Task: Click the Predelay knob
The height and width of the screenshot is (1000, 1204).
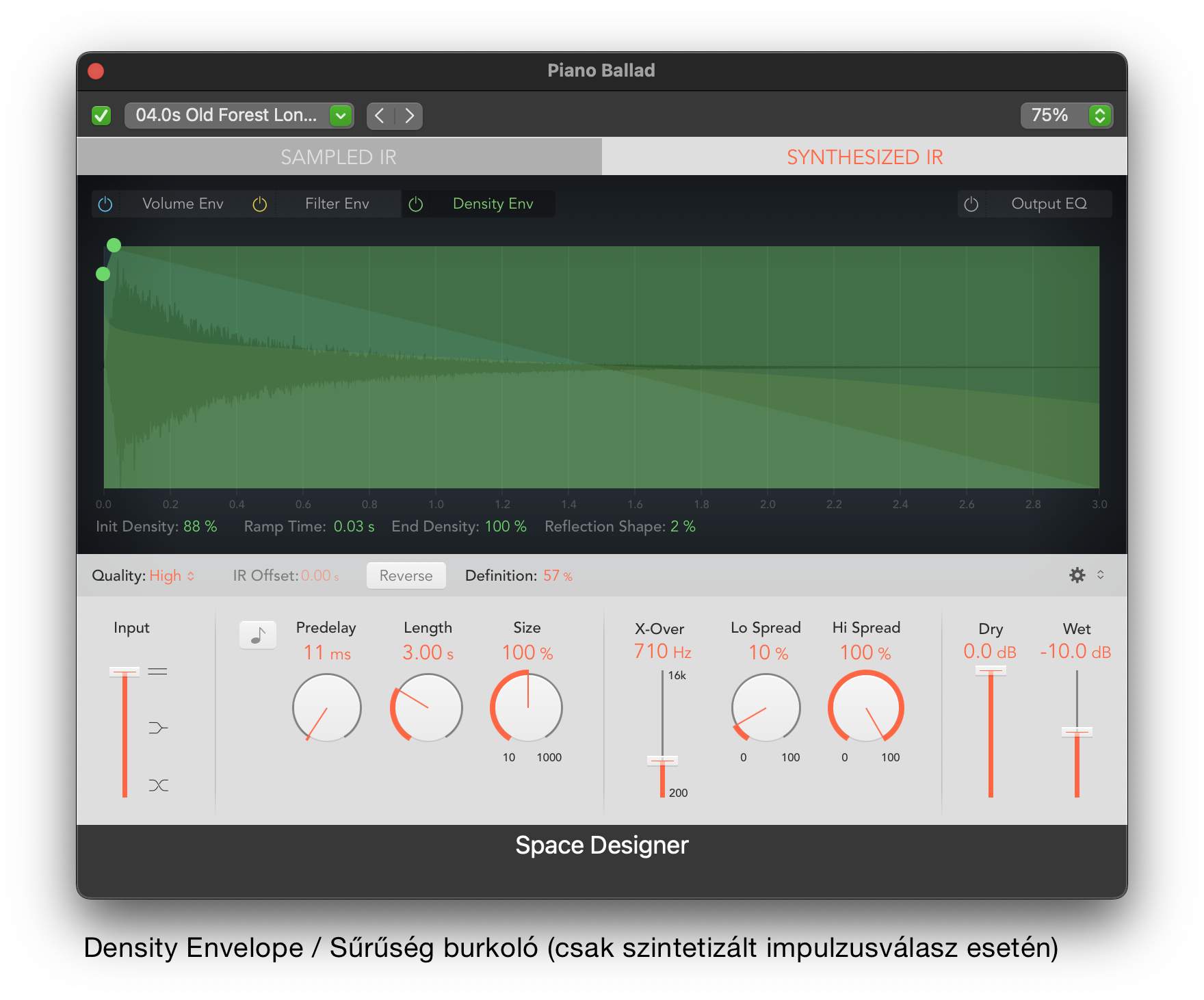Action: [x=327, y=708]
